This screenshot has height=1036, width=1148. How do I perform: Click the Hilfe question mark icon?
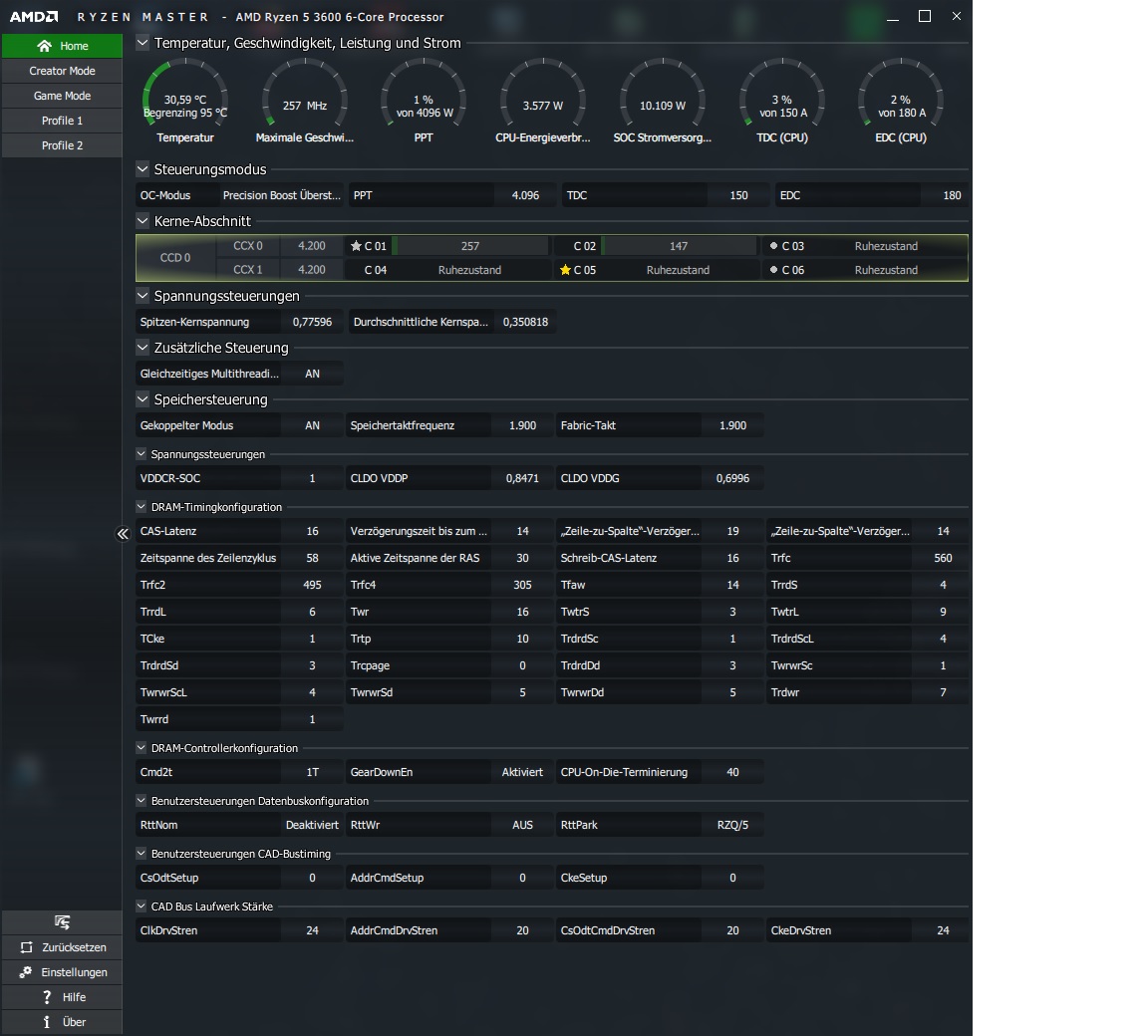tap(47, 997)
